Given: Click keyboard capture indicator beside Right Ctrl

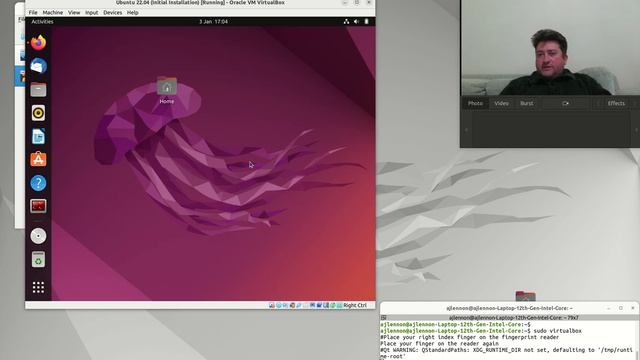Looking at the screenshot, I should [339, 305].
